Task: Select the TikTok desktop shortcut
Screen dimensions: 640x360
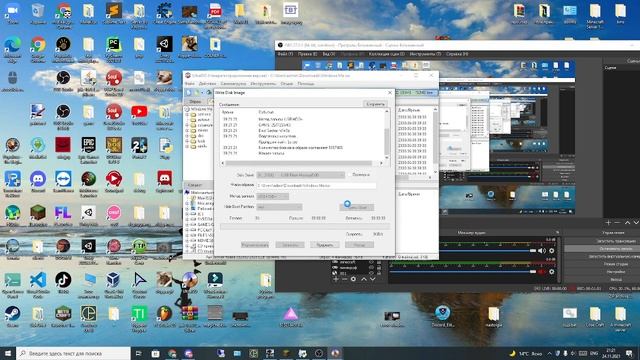Action: [x=63, y=280]
